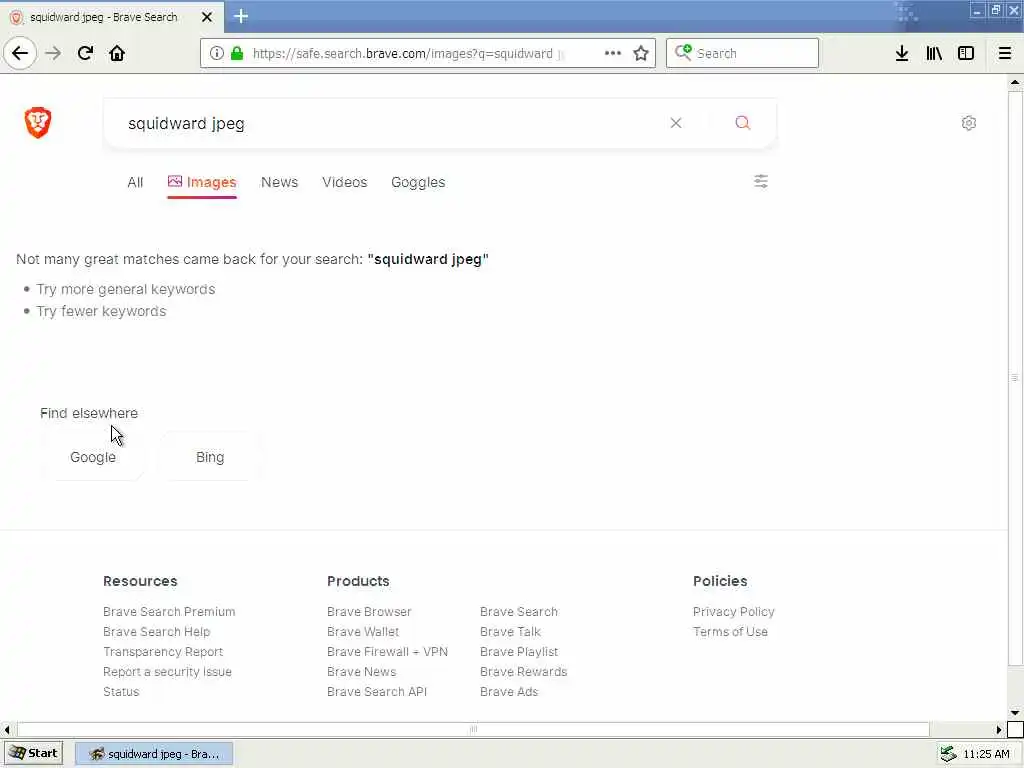
Task: Show site information via the info icon
Action: click(217, 53)
